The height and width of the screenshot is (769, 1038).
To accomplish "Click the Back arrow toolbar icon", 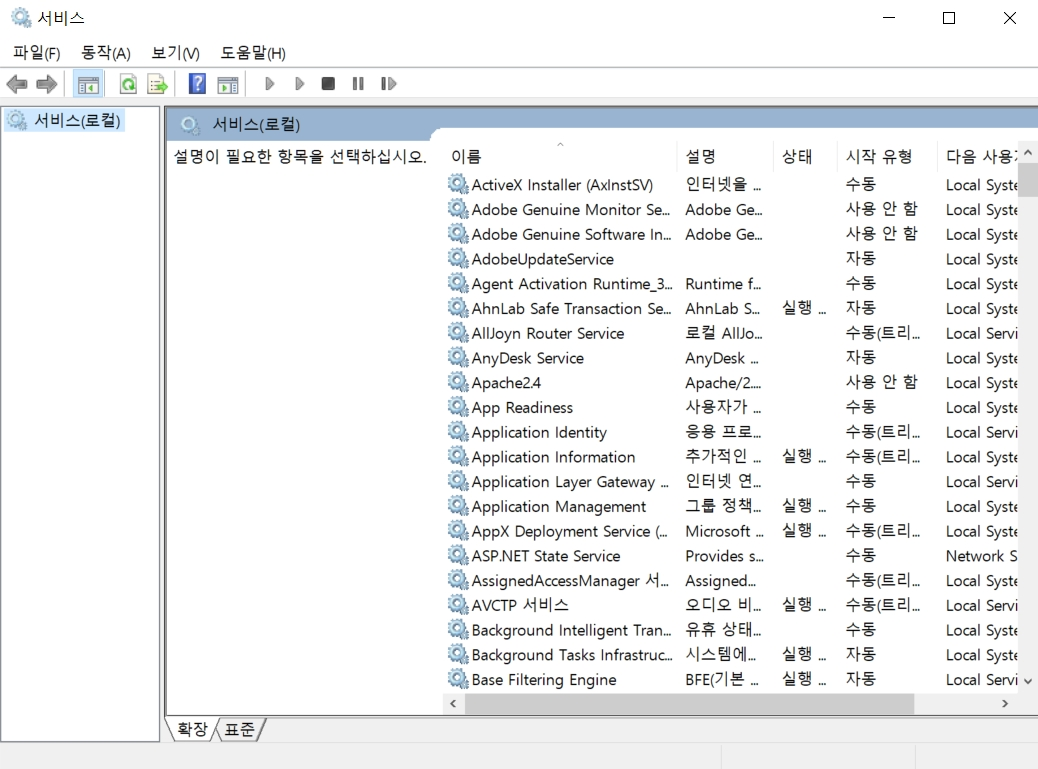I will click(x=17, y=84).
